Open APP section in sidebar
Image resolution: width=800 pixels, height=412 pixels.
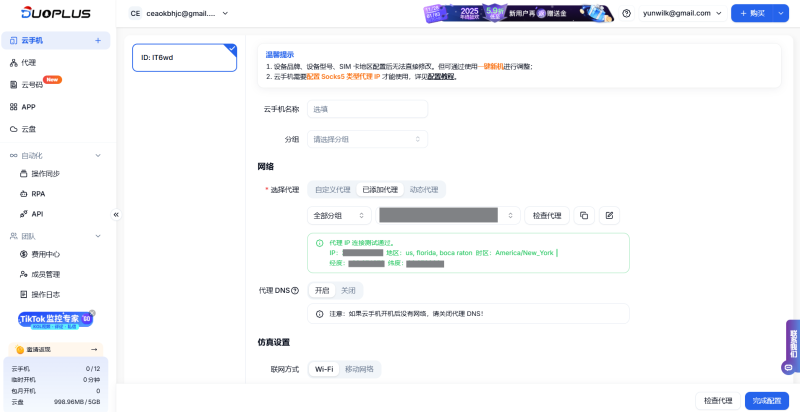(x=28, y=107)
